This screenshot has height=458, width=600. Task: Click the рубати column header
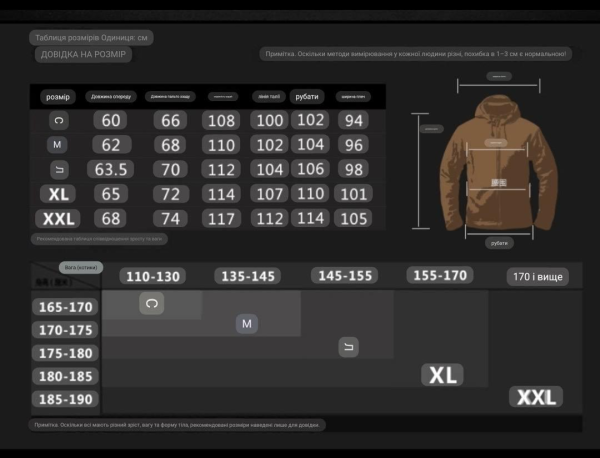(x=307, y=96)
